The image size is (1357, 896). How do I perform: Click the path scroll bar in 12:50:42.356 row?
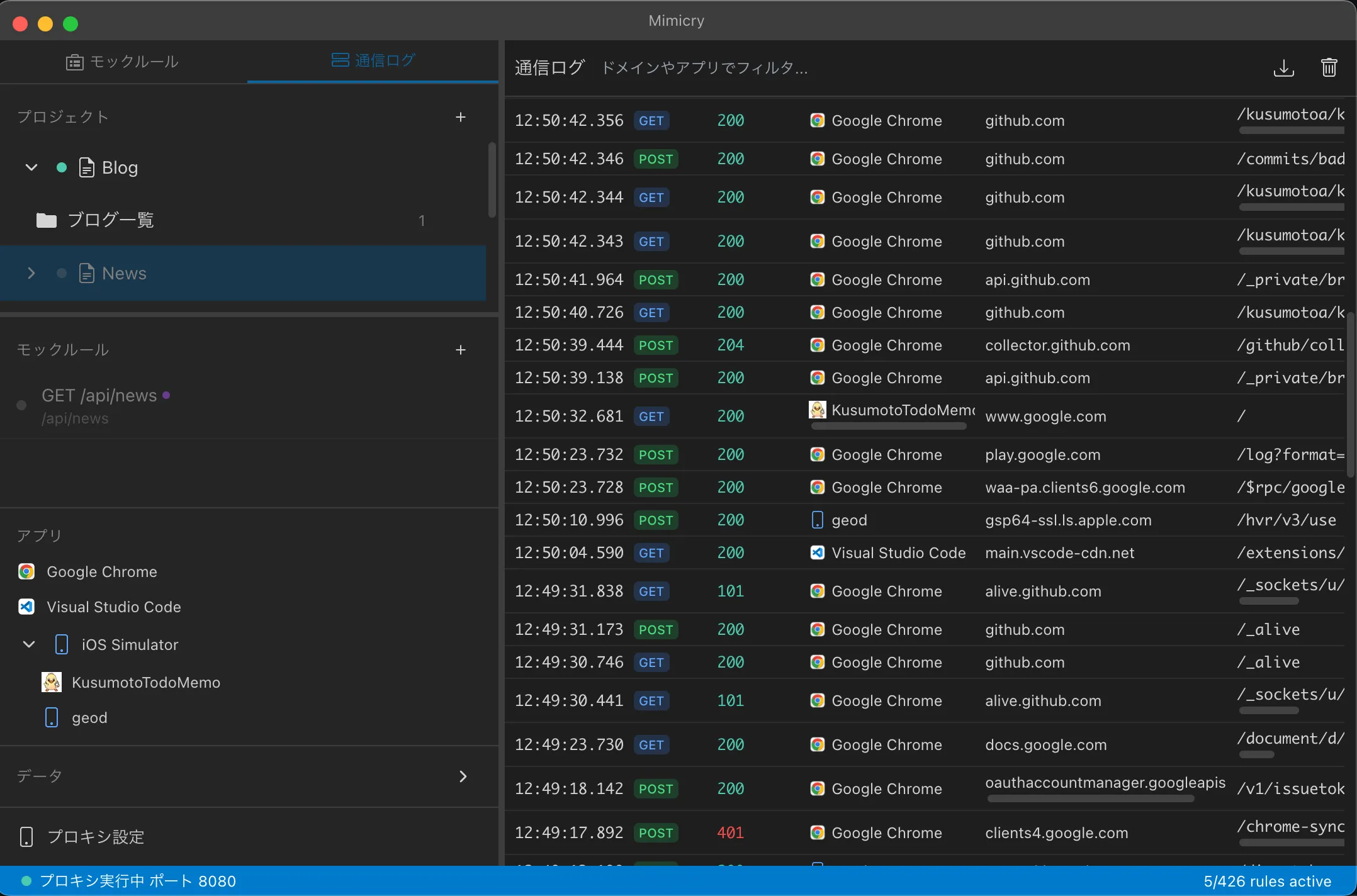coord(1292,130)
